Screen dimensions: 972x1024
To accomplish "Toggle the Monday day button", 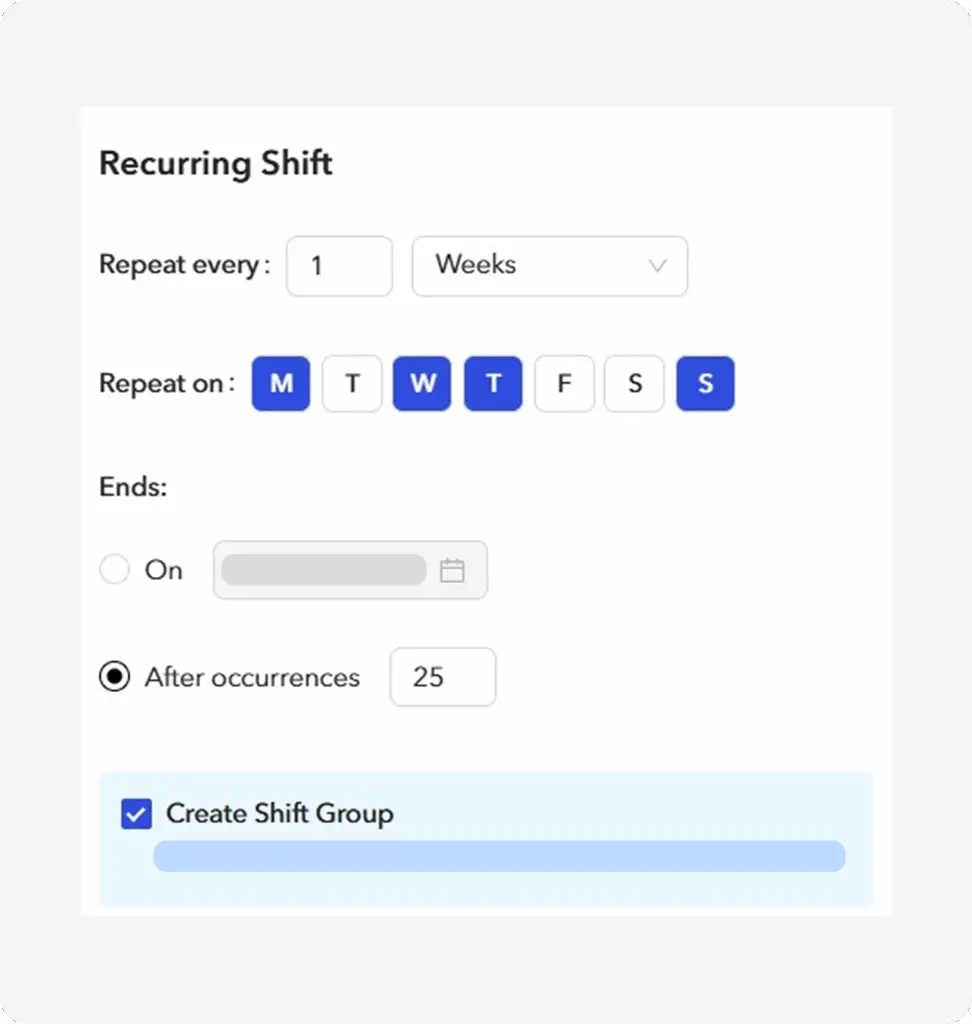I will pyautogui.click(x=281, y=383).
